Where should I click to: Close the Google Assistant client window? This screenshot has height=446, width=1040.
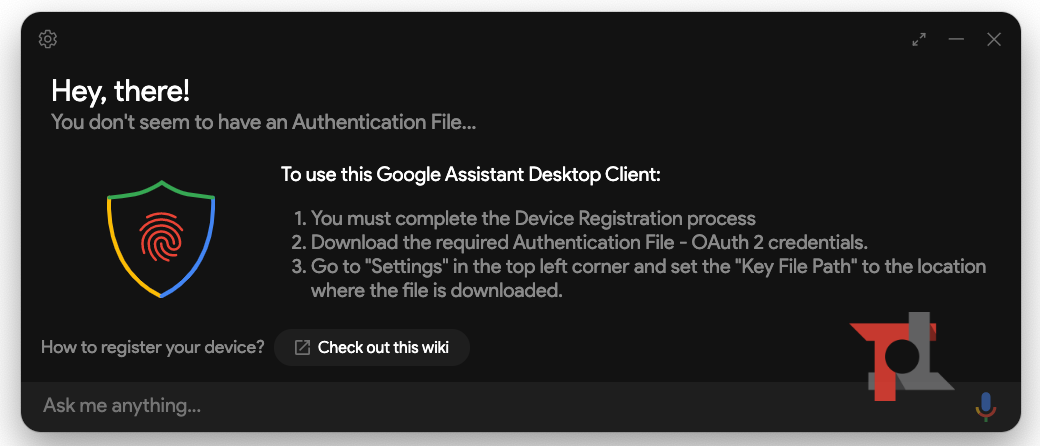tap(994, 39)
